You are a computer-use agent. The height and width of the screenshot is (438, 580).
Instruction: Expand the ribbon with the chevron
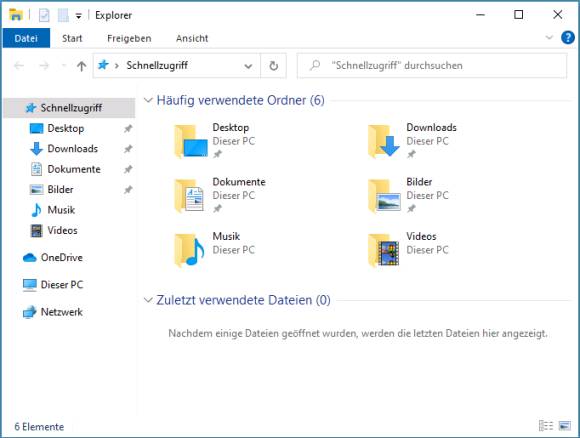(x=549, y=37)
